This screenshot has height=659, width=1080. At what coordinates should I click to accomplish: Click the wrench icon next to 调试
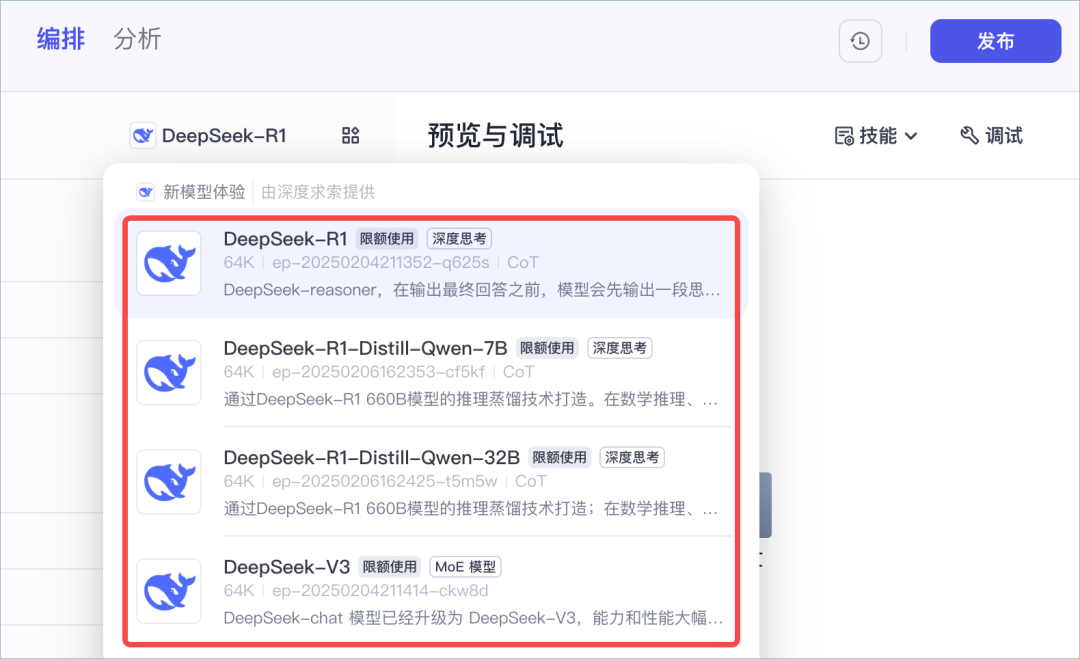click(x=969, y=136)
